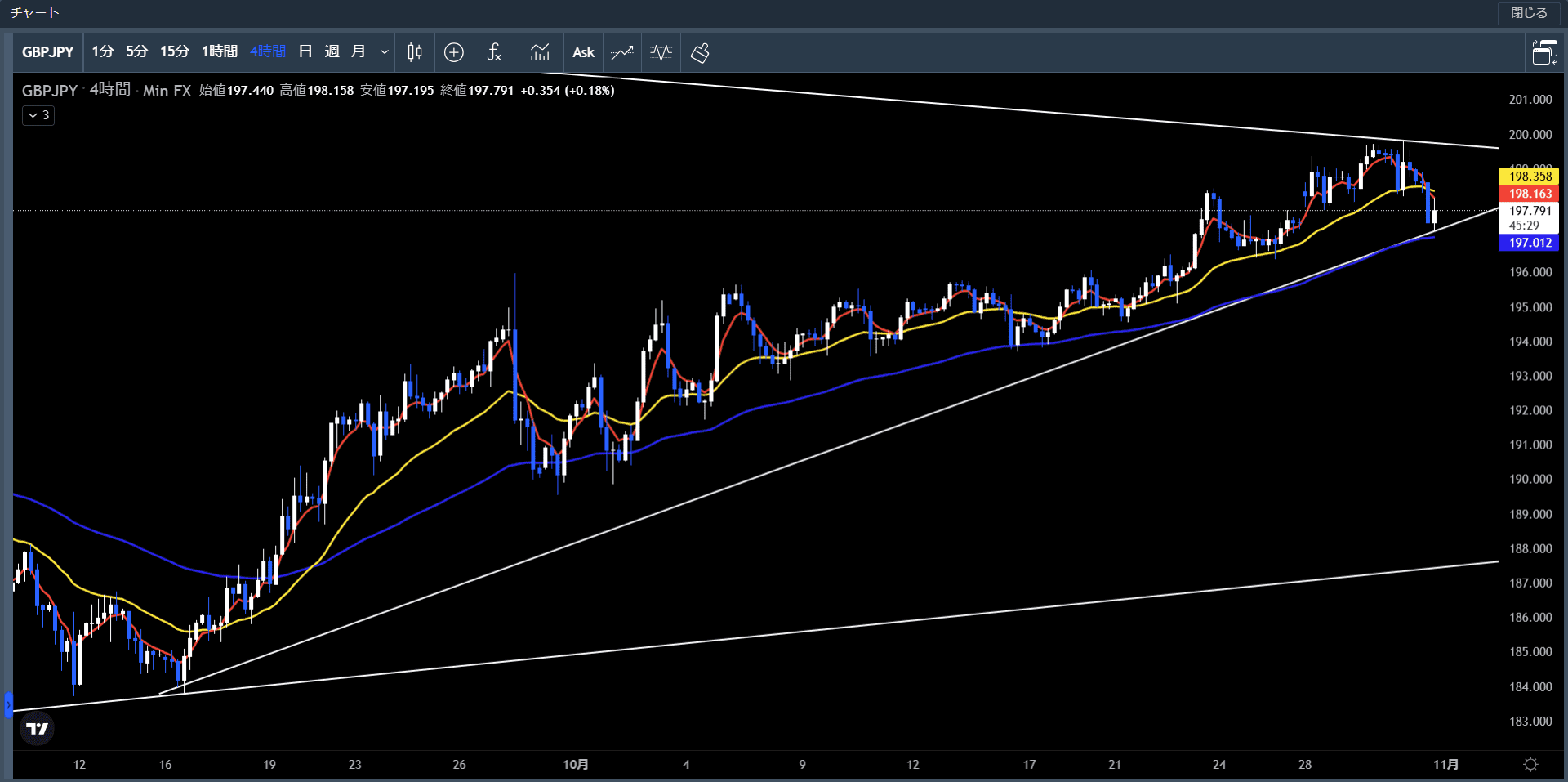The width and height of the screenshot is (1568, 782).
Task: Switch to daily 日 timeframe
Action: (305, 52)
